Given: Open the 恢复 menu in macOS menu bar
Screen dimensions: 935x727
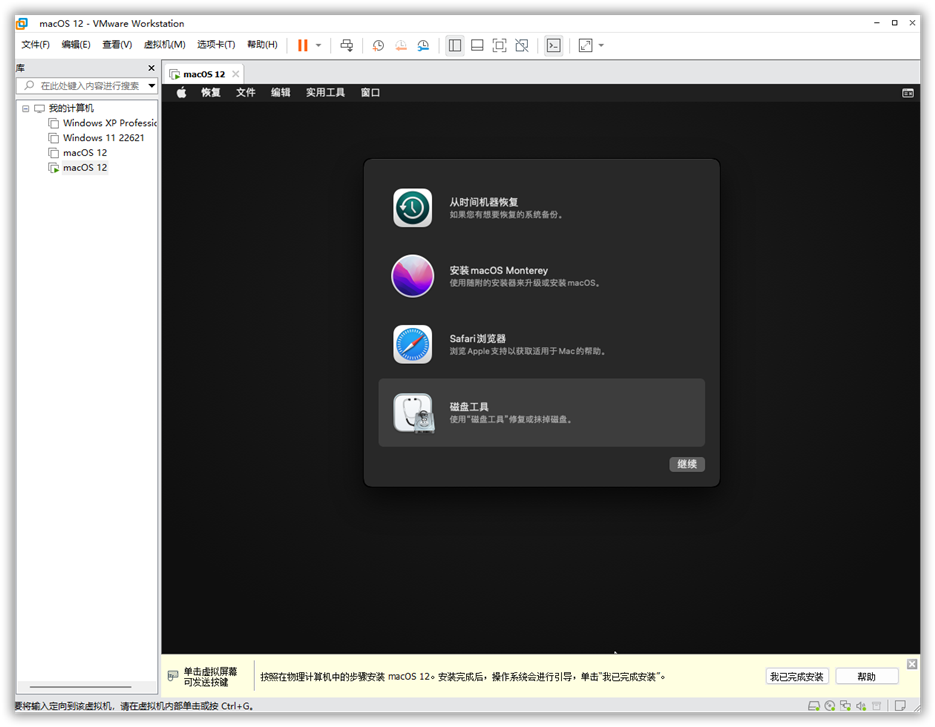Looking at the screenshot, I should click(210, 92).
